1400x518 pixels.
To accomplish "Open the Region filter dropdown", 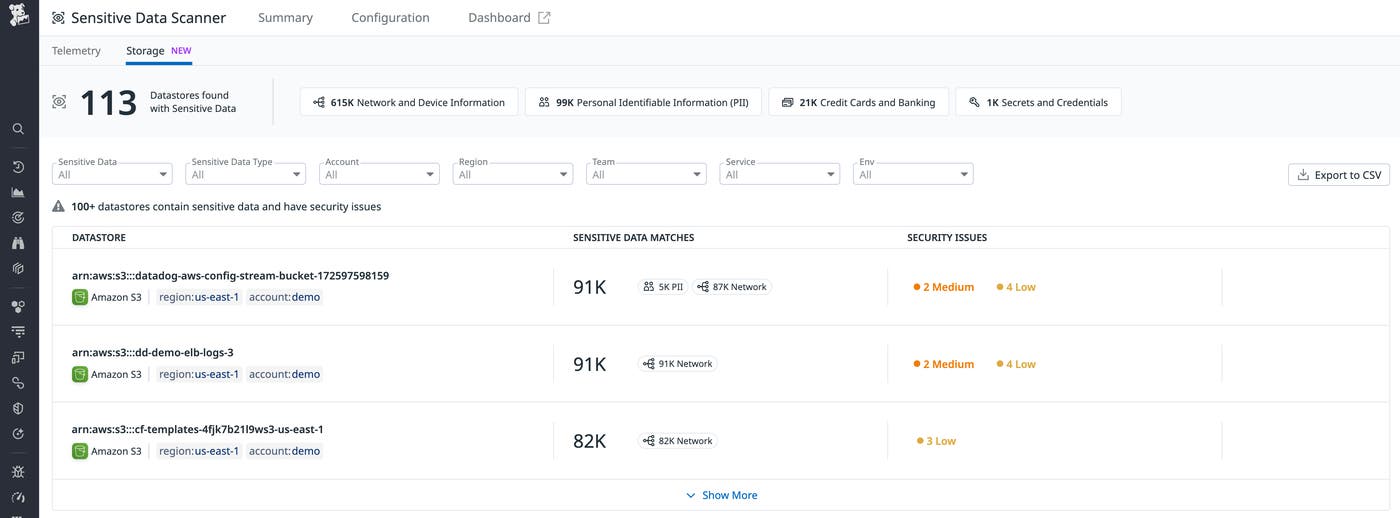I will (x=513, y=174).
